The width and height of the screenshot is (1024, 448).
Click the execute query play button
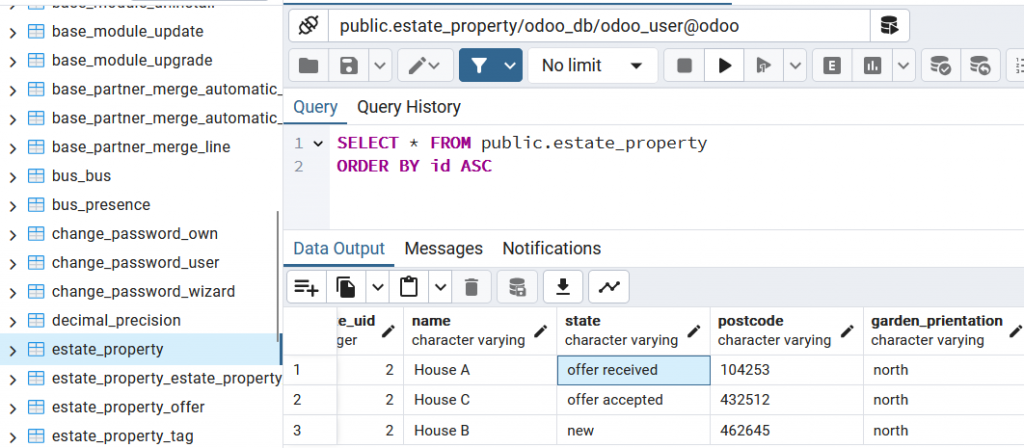coord(724,66)
